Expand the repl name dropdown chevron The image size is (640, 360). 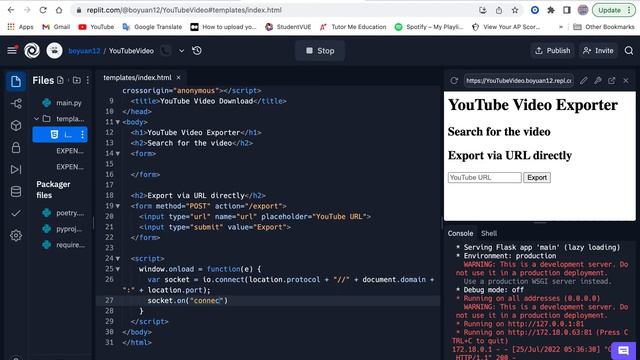[182, 51]
